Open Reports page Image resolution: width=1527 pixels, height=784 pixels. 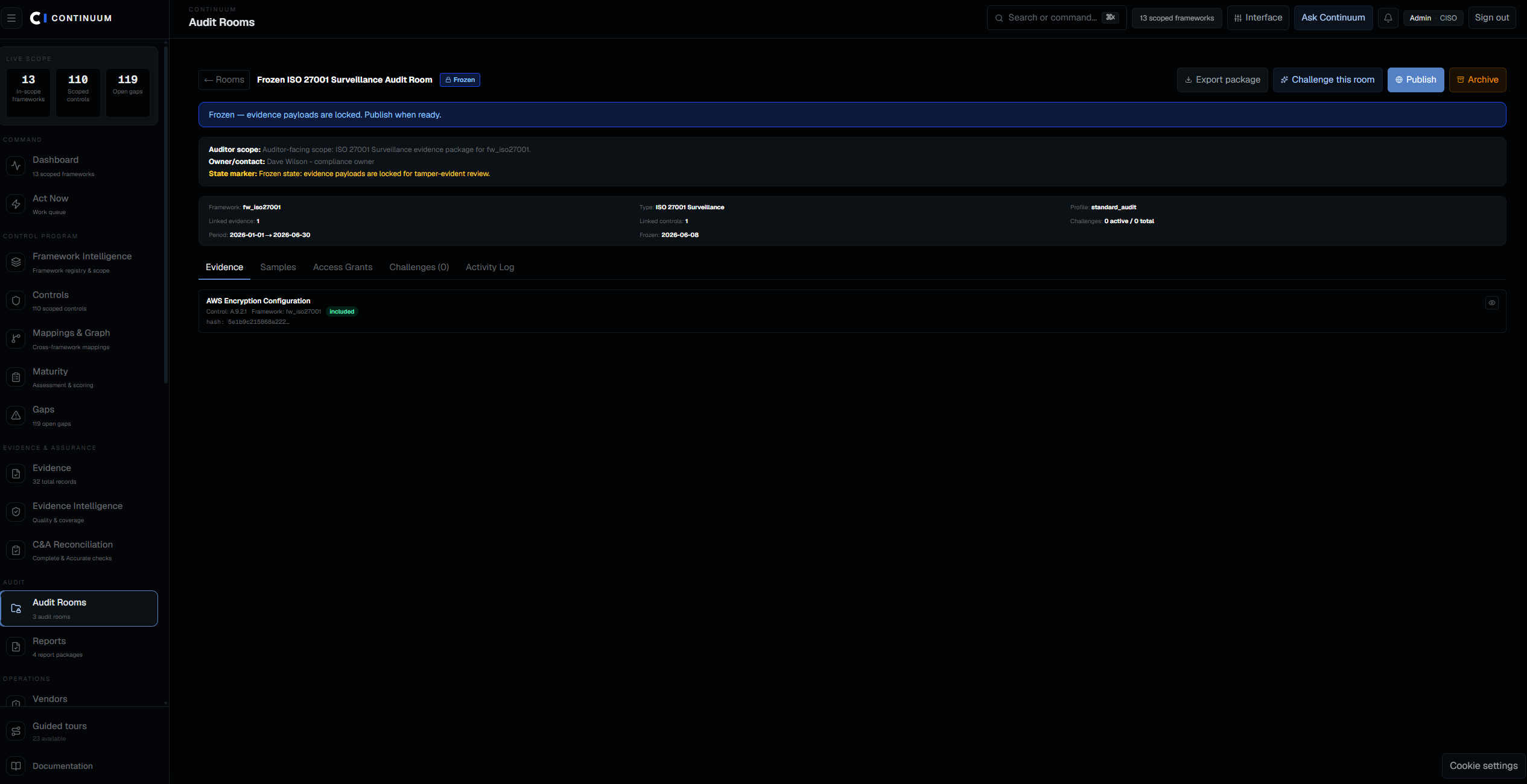(79, 646)
